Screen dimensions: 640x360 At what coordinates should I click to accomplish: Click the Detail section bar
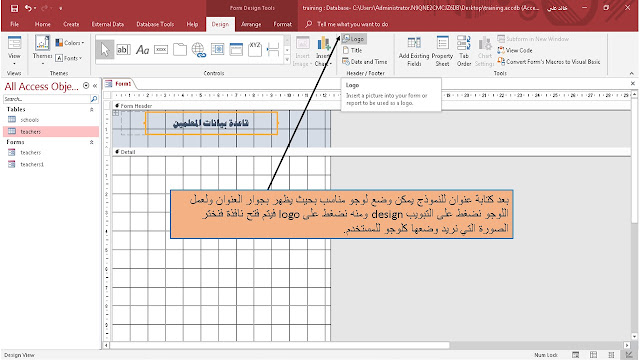pos(371,152)
